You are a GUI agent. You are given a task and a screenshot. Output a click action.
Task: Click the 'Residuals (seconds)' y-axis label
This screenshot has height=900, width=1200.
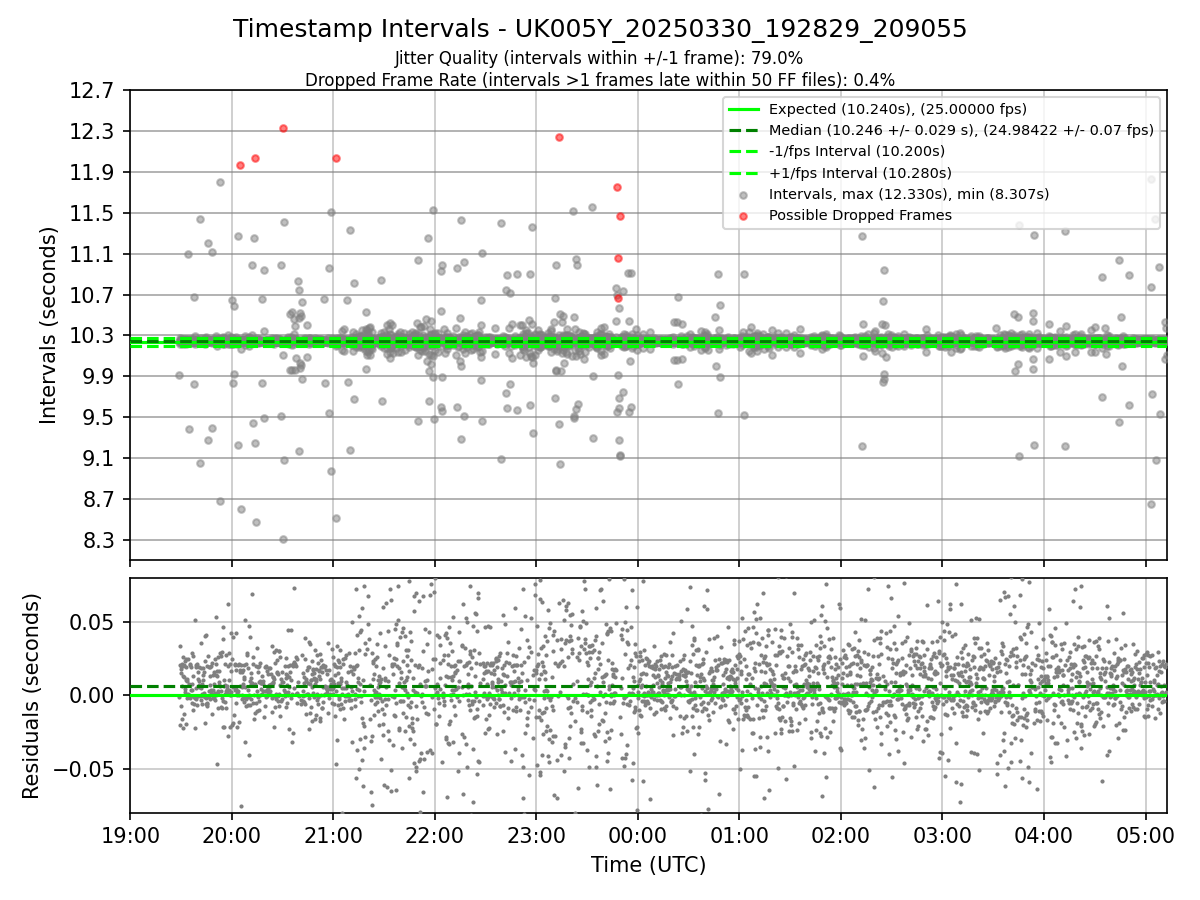(32, 696)
